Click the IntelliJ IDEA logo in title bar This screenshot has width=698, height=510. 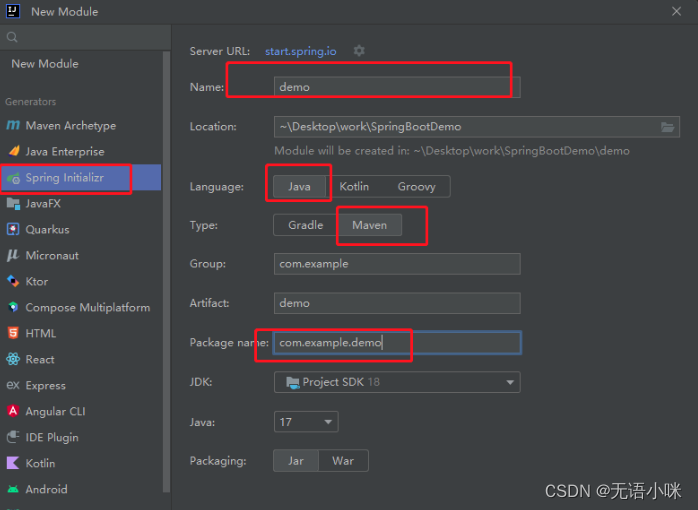(13, 11)
